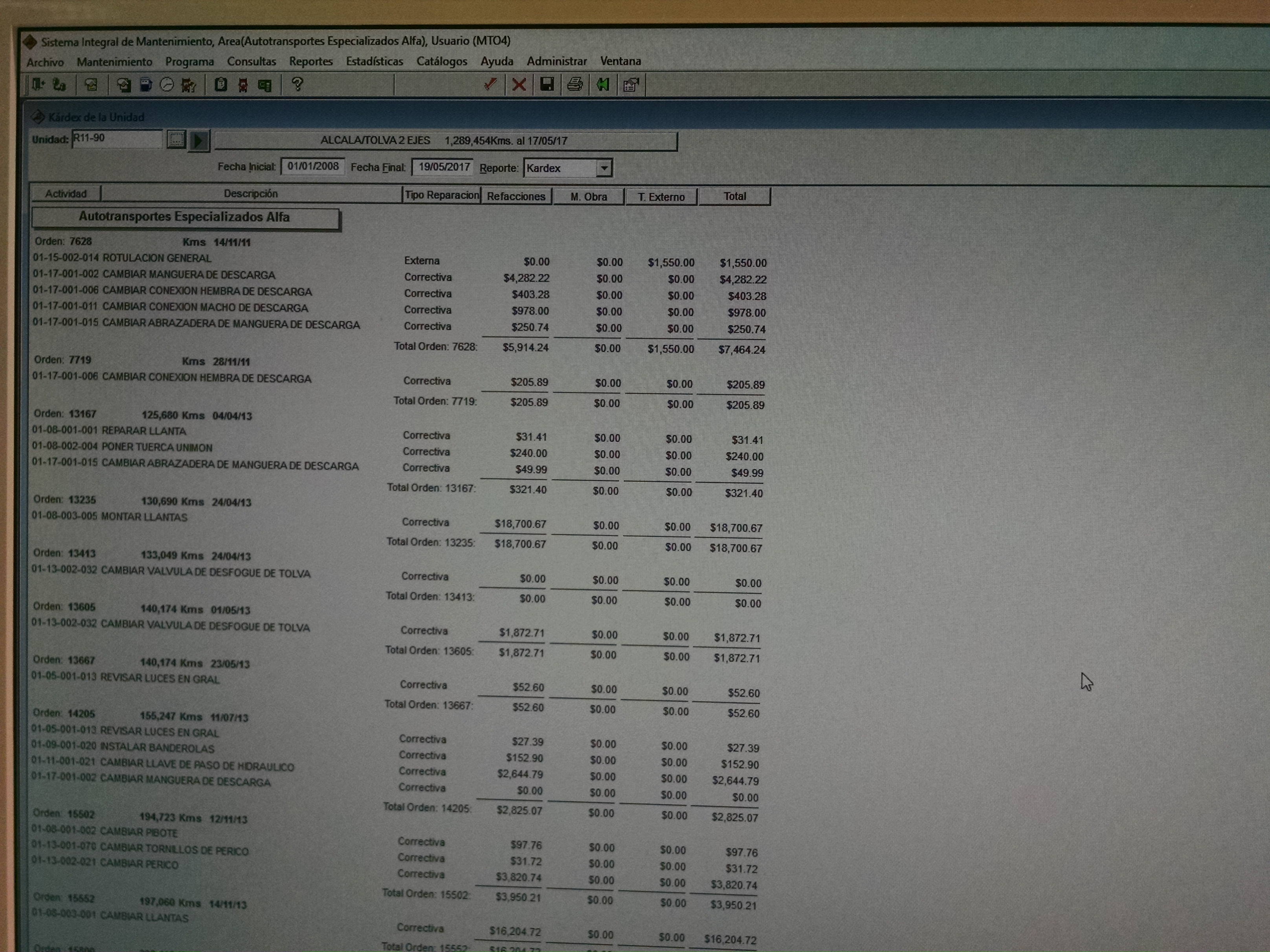
Task: Click the clock toolbar icon
Action: [167, 85]
